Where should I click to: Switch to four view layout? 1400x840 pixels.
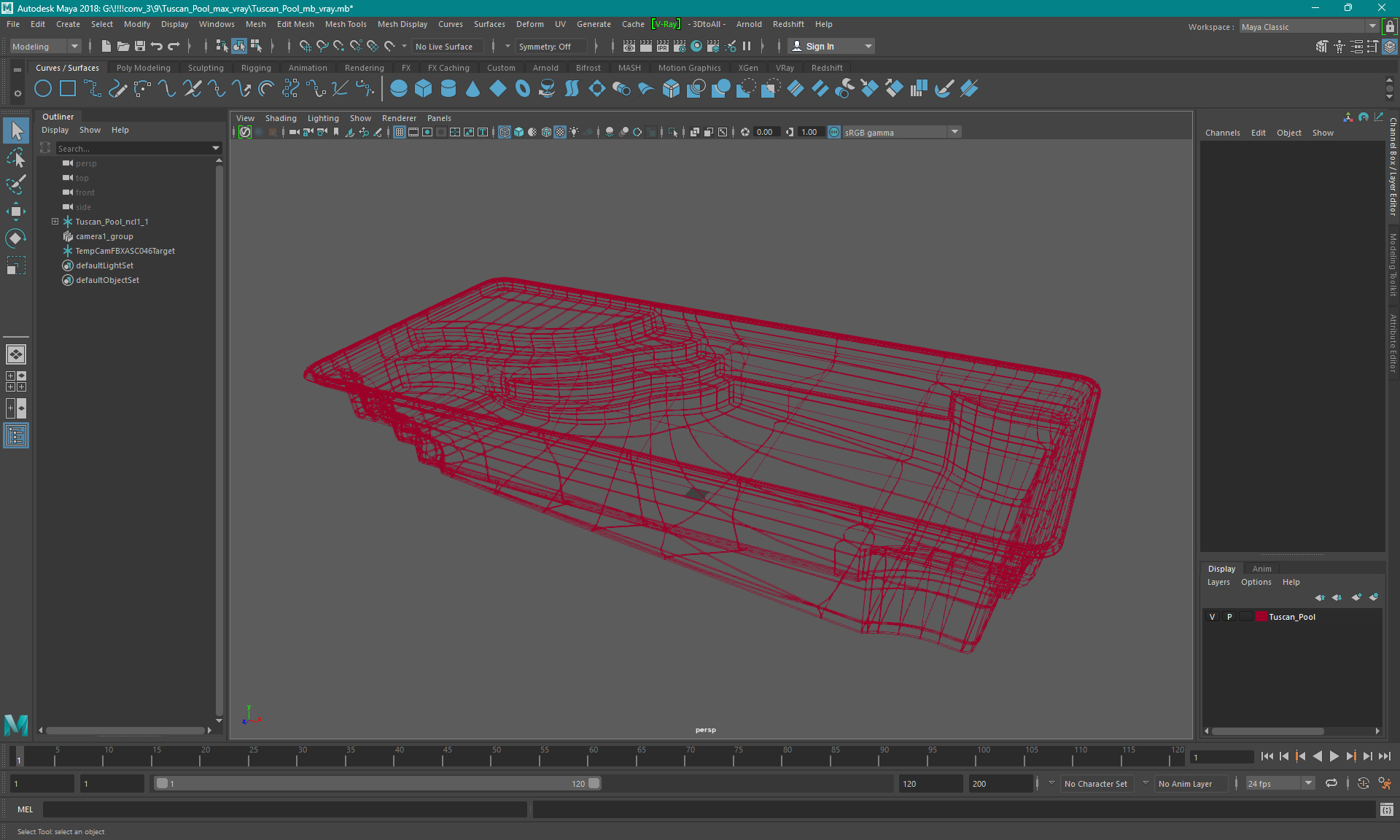16,381
